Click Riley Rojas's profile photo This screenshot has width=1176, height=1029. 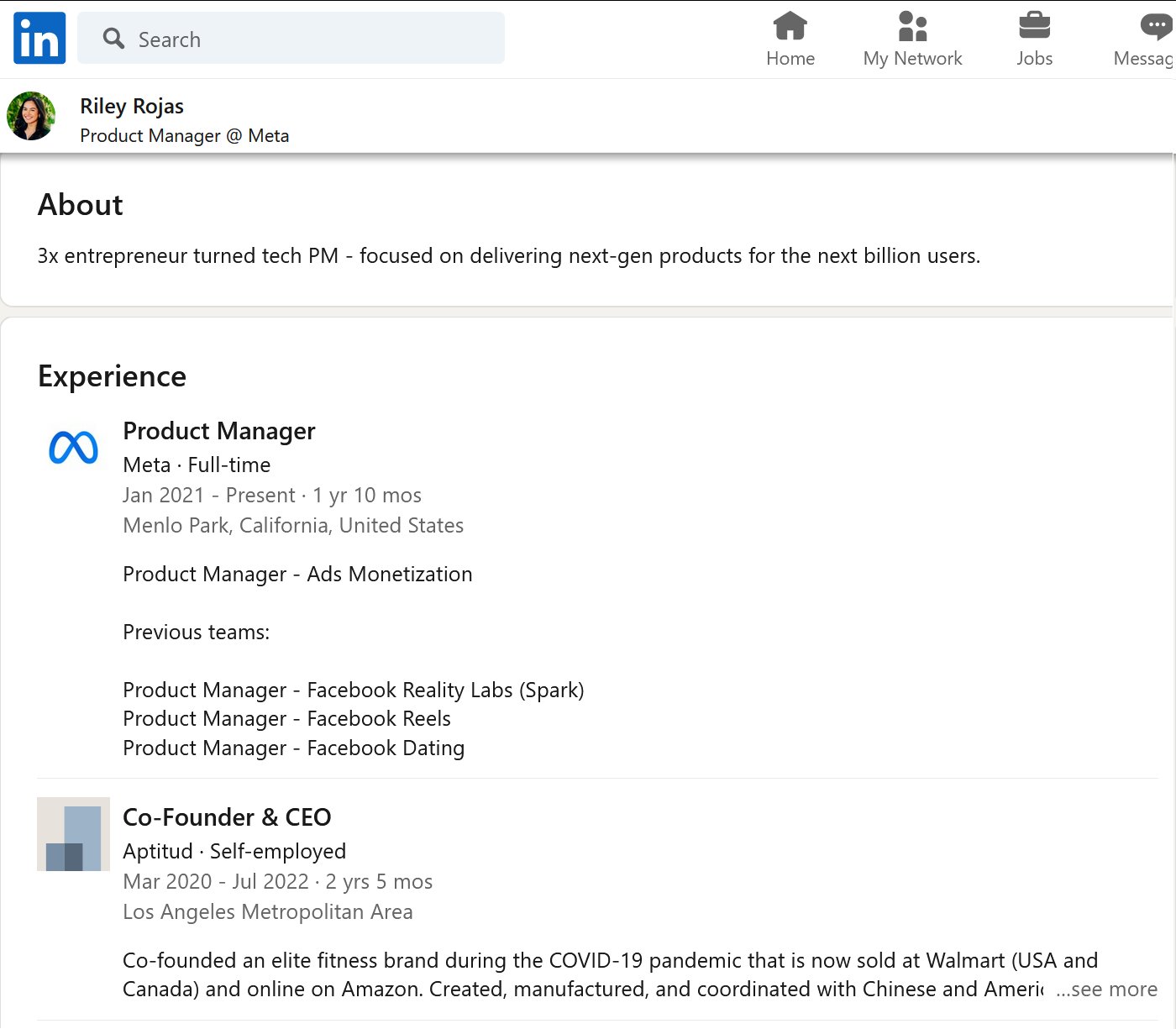pos(31,116)
